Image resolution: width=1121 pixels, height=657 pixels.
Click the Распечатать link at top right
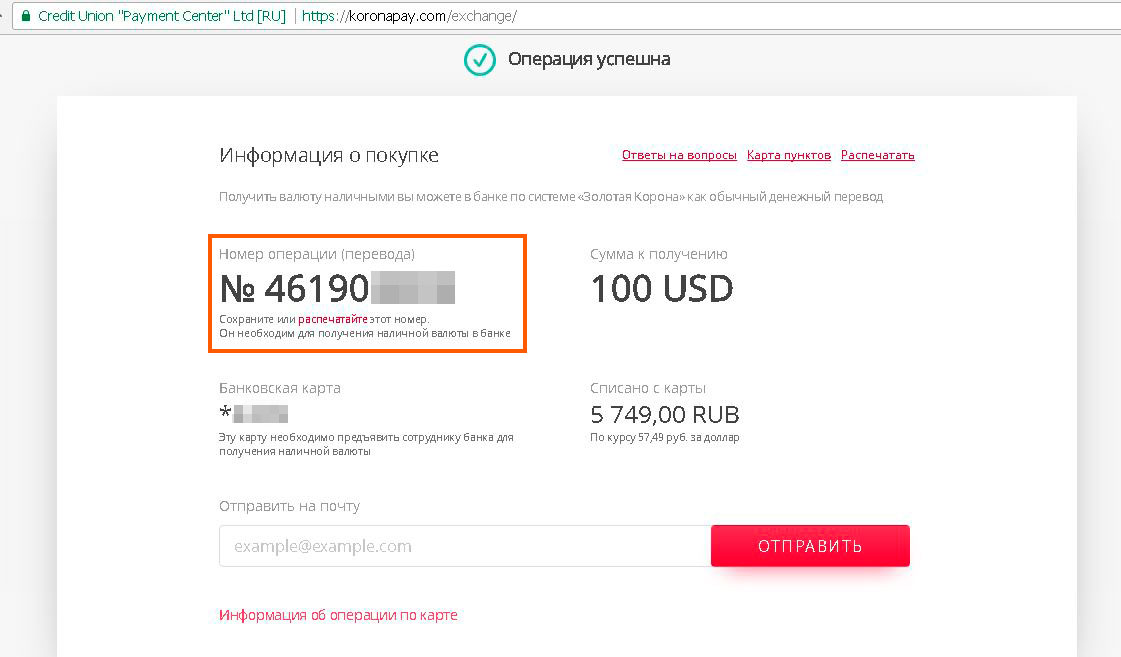[877, 155]
